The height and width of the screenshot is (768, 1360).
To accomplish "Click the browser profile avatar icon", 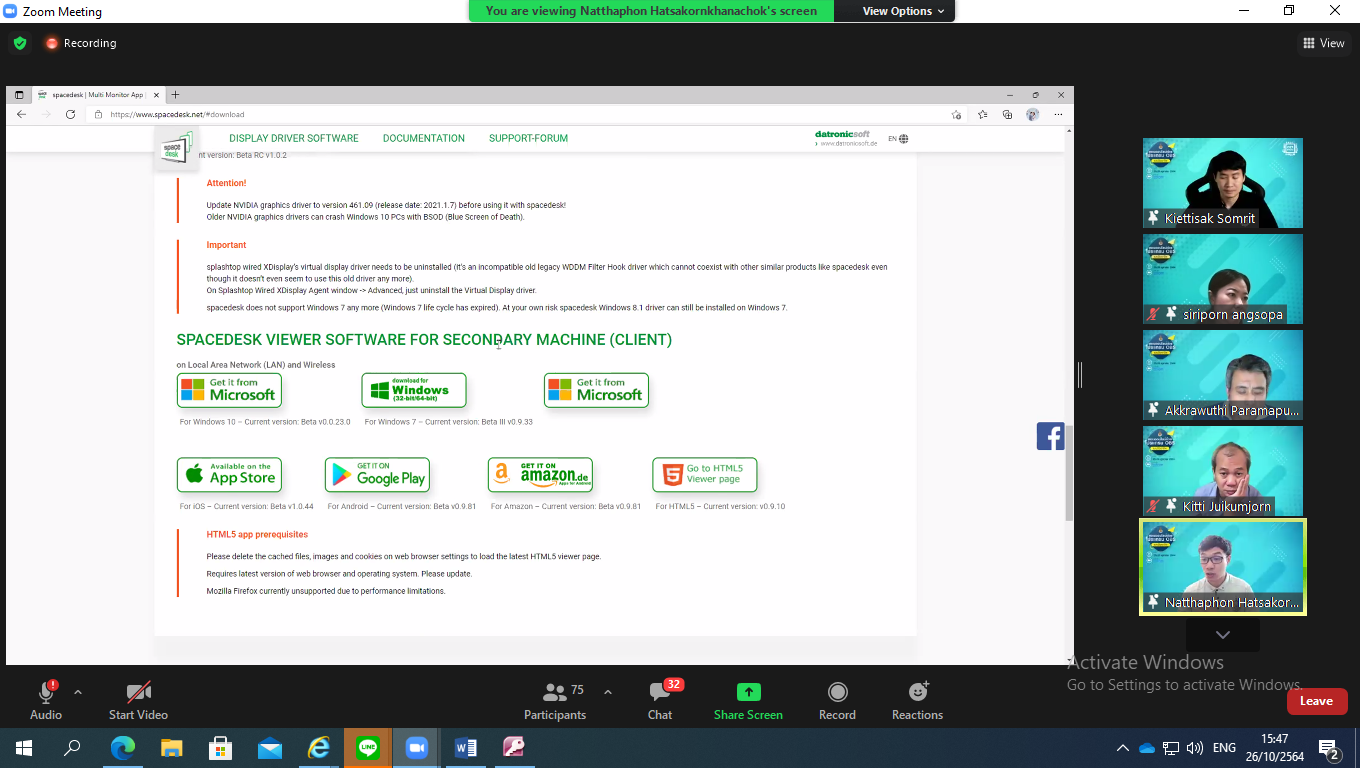I will (x=1033, y=114).
